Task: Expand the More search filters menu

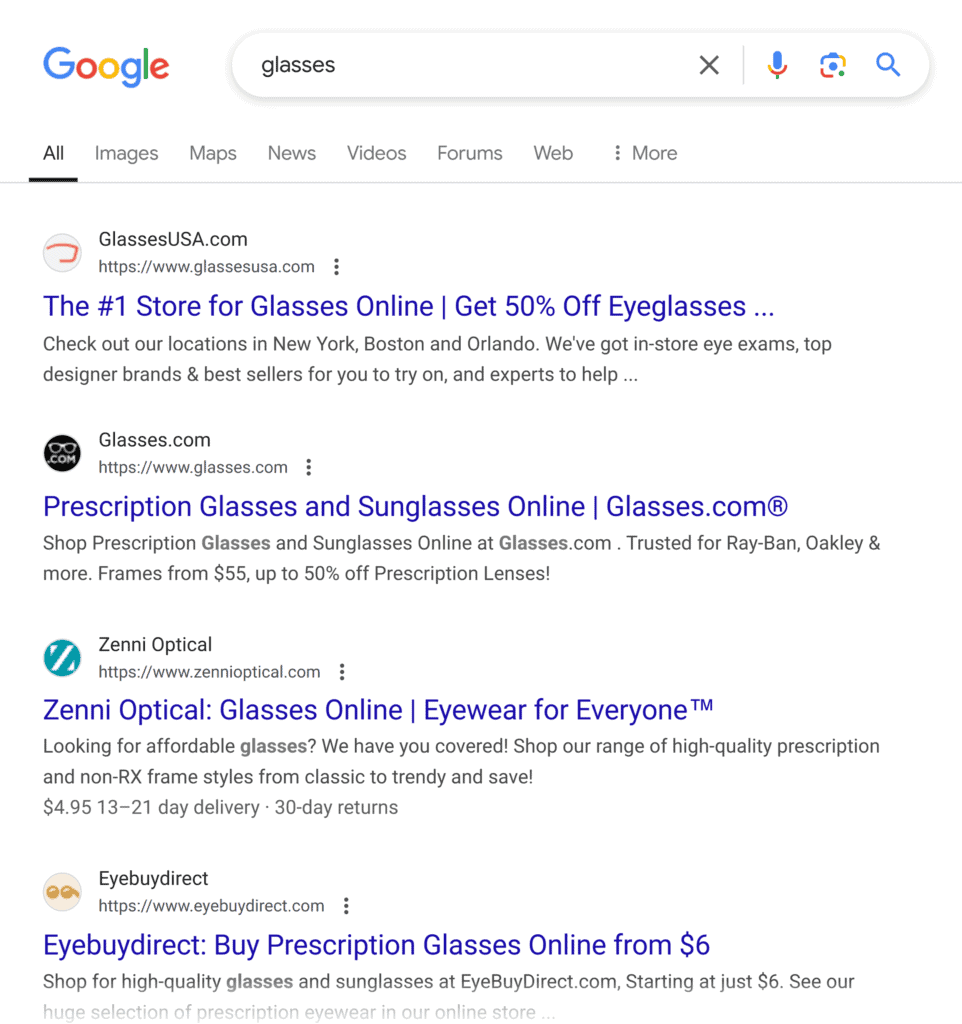Action: tap(645, 153)
